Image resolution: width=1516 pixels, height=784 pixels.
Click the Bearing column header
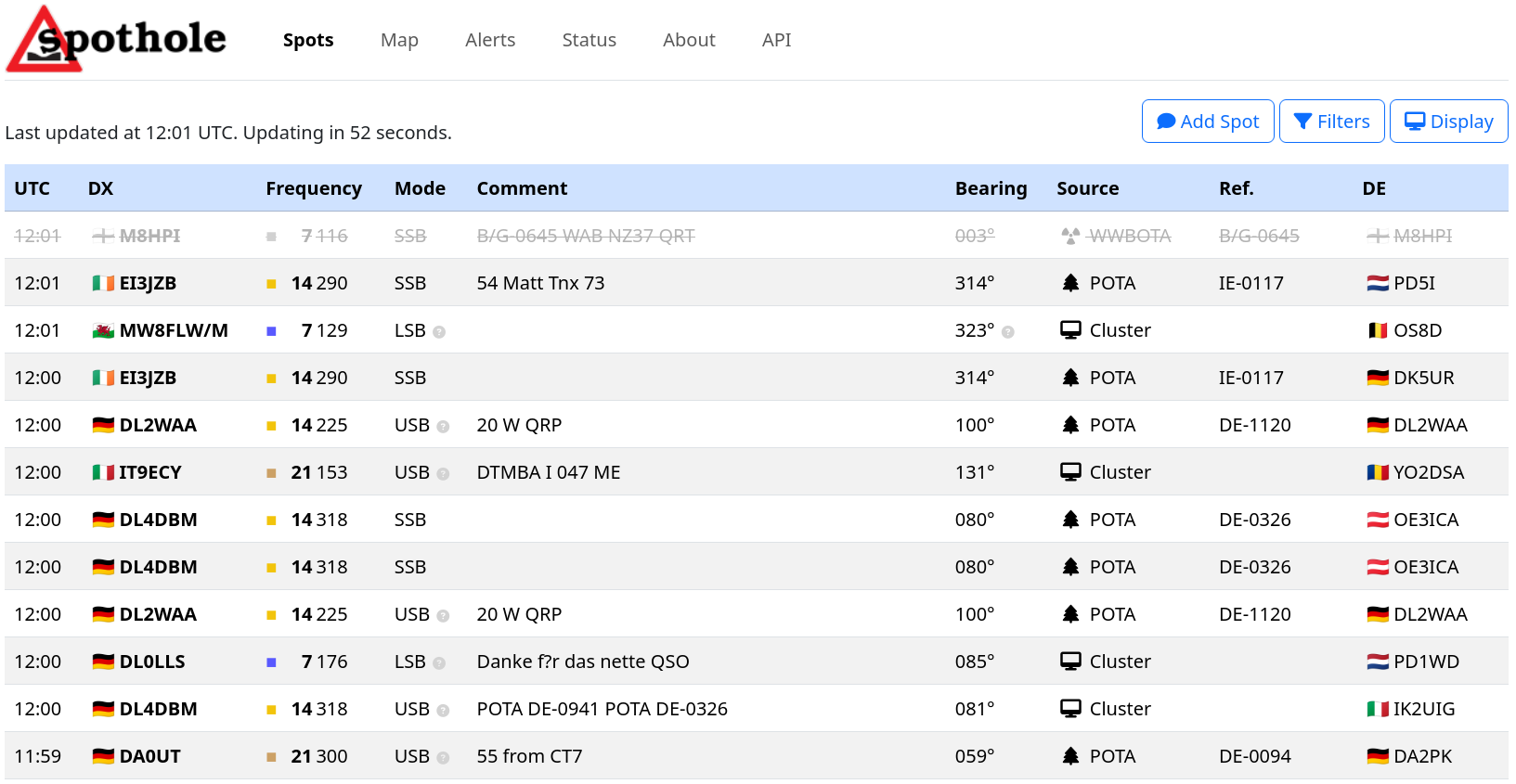click(x=991, y=188)
